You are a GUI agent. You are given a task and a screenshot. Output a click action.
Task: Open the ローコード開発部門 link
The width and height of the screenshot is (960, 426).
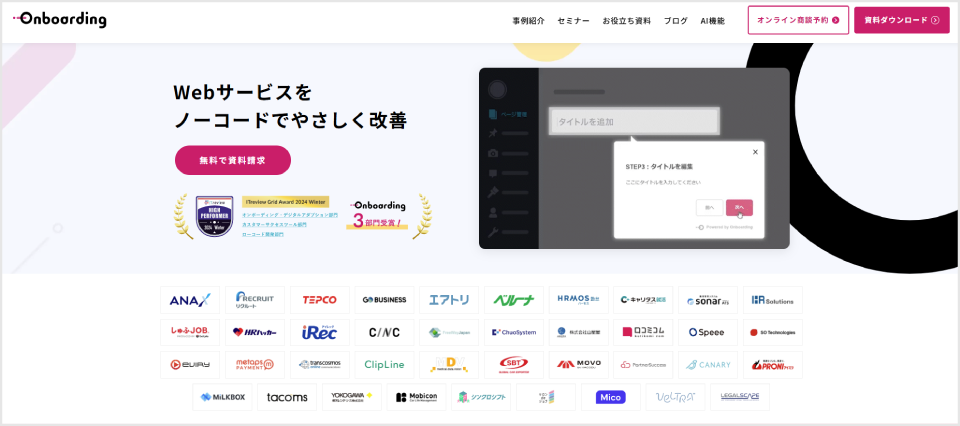263,234
